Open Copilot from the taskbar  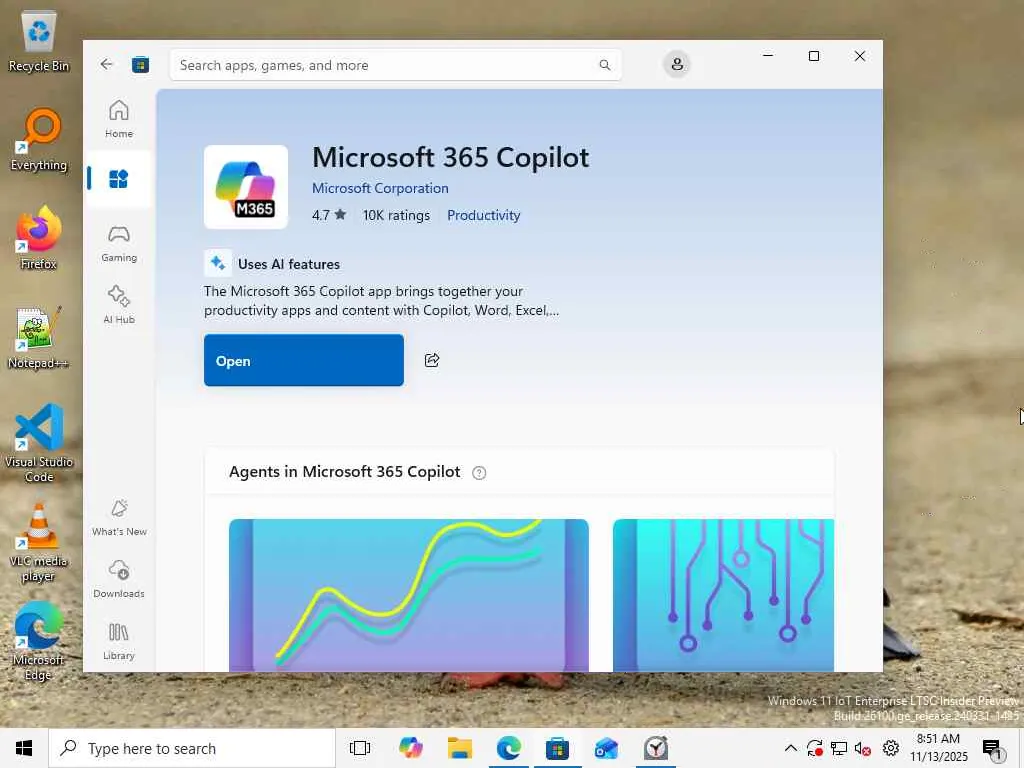[x=411, y=748]
